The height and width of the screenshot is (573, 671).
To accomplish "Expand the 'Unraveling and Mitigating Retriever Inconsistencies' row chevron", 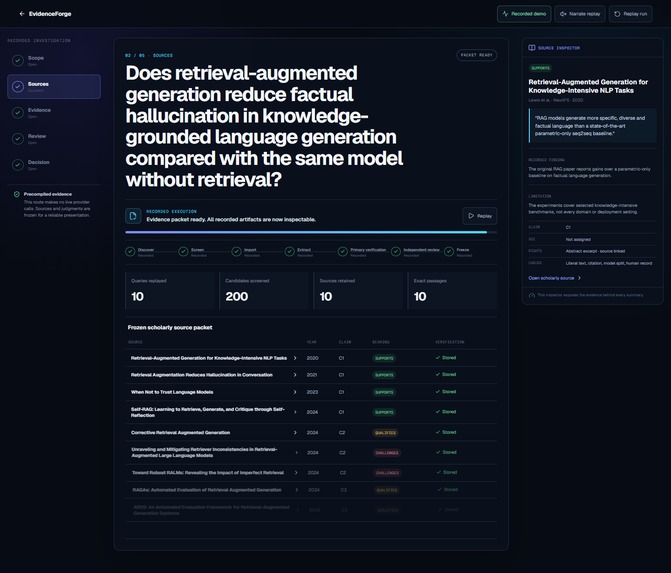I will 296,452.
